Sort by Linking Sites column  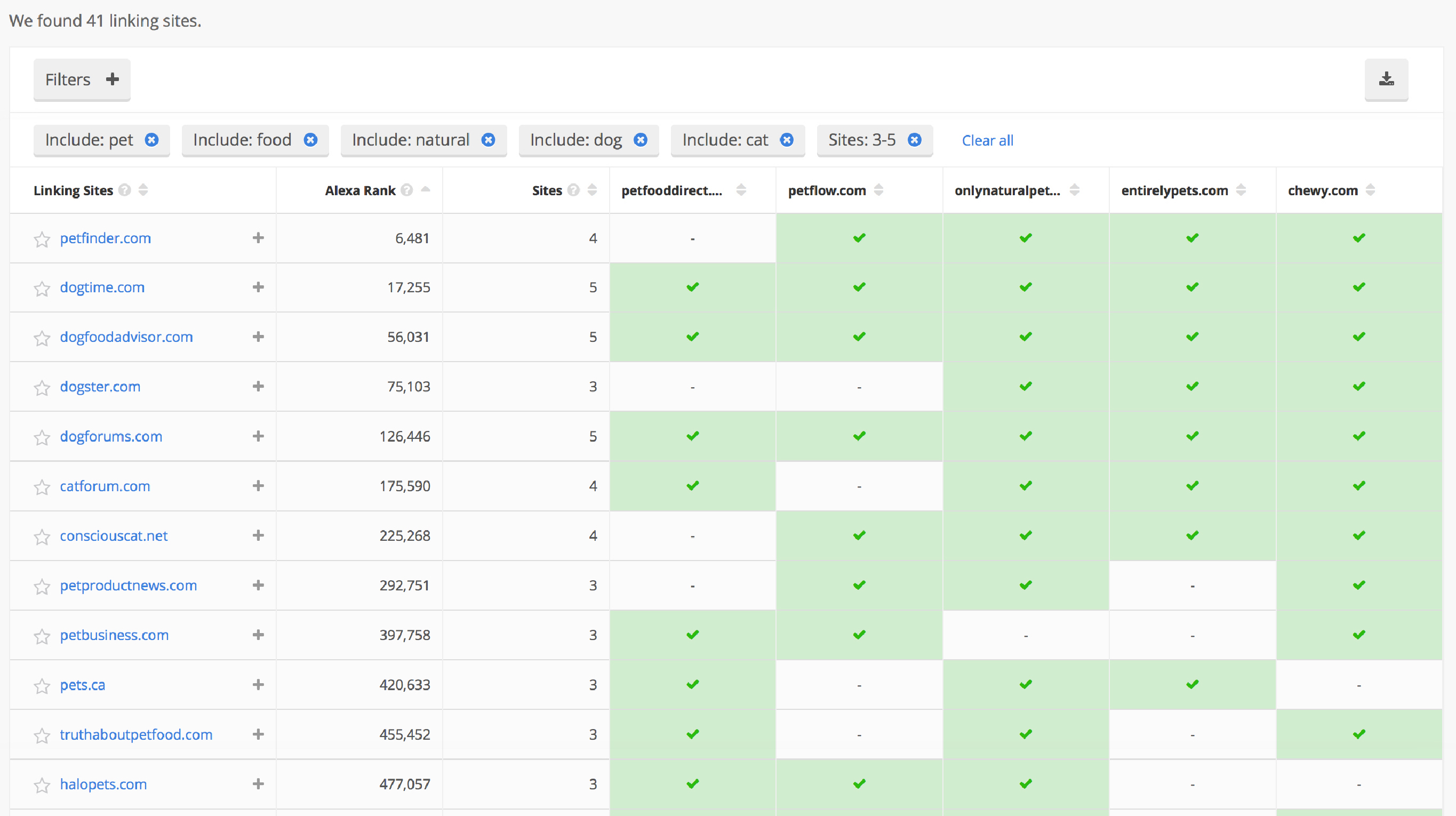[143, 190]
